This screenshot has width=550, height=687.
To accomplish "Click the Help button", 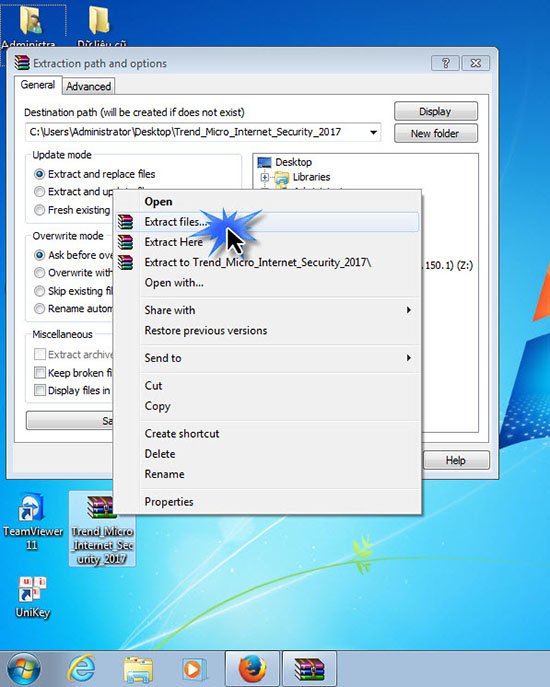I will (456, 460).
